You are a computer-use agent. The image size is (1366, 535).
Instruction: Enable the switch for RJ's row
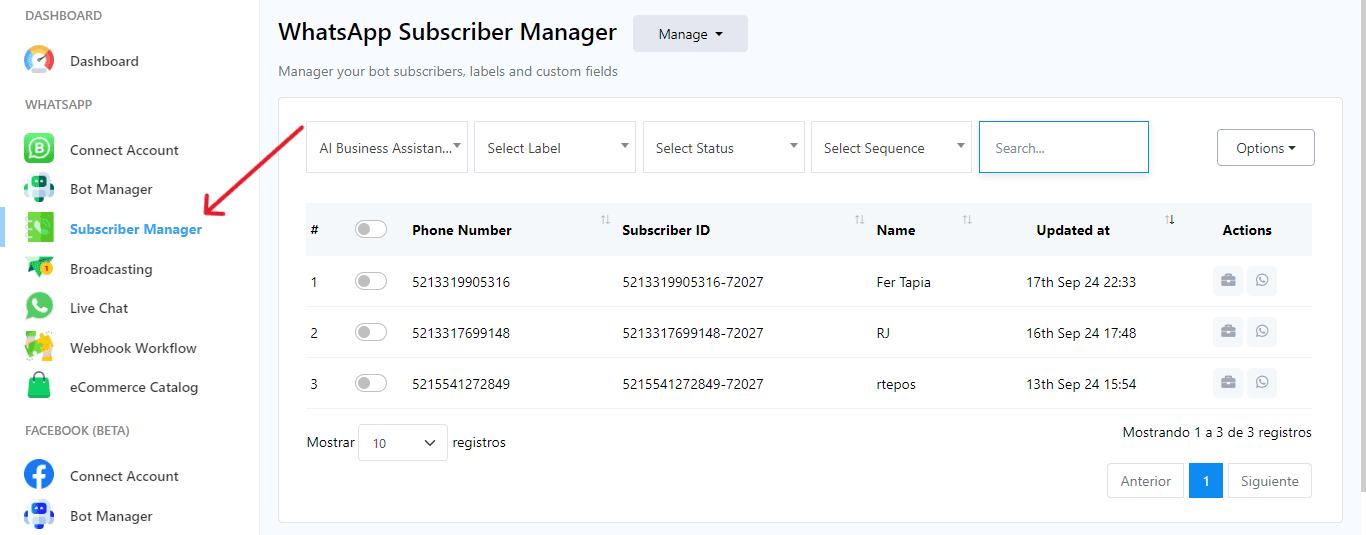(x=370, y=333)
